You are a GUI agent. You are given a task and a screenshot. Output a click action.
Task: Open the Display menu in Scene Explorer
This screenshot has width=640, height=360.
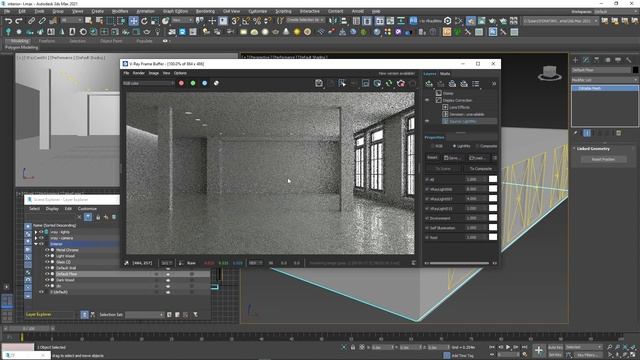pos(52,209)
